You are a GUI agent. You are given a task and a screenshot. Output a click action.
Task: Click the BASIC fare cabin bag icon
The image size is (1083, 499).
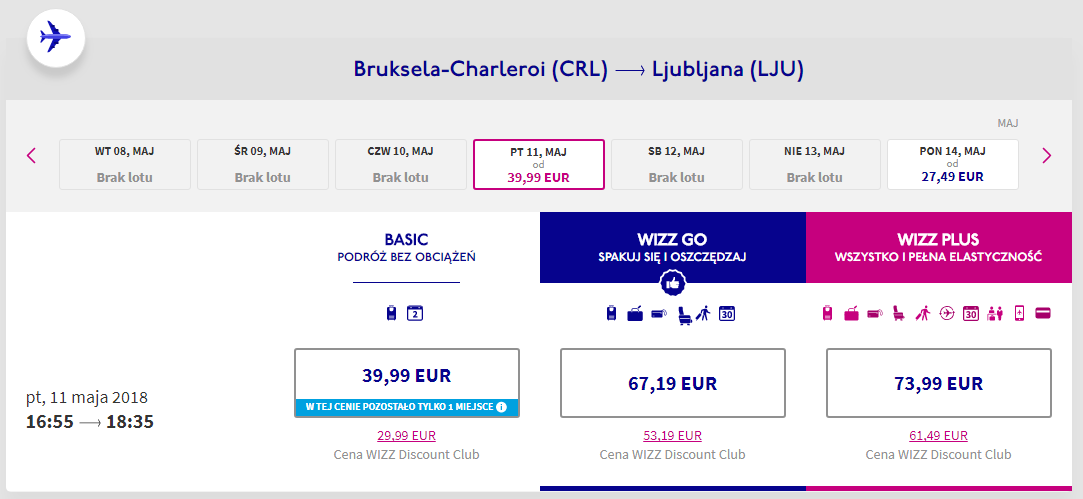tap(392, 314)
